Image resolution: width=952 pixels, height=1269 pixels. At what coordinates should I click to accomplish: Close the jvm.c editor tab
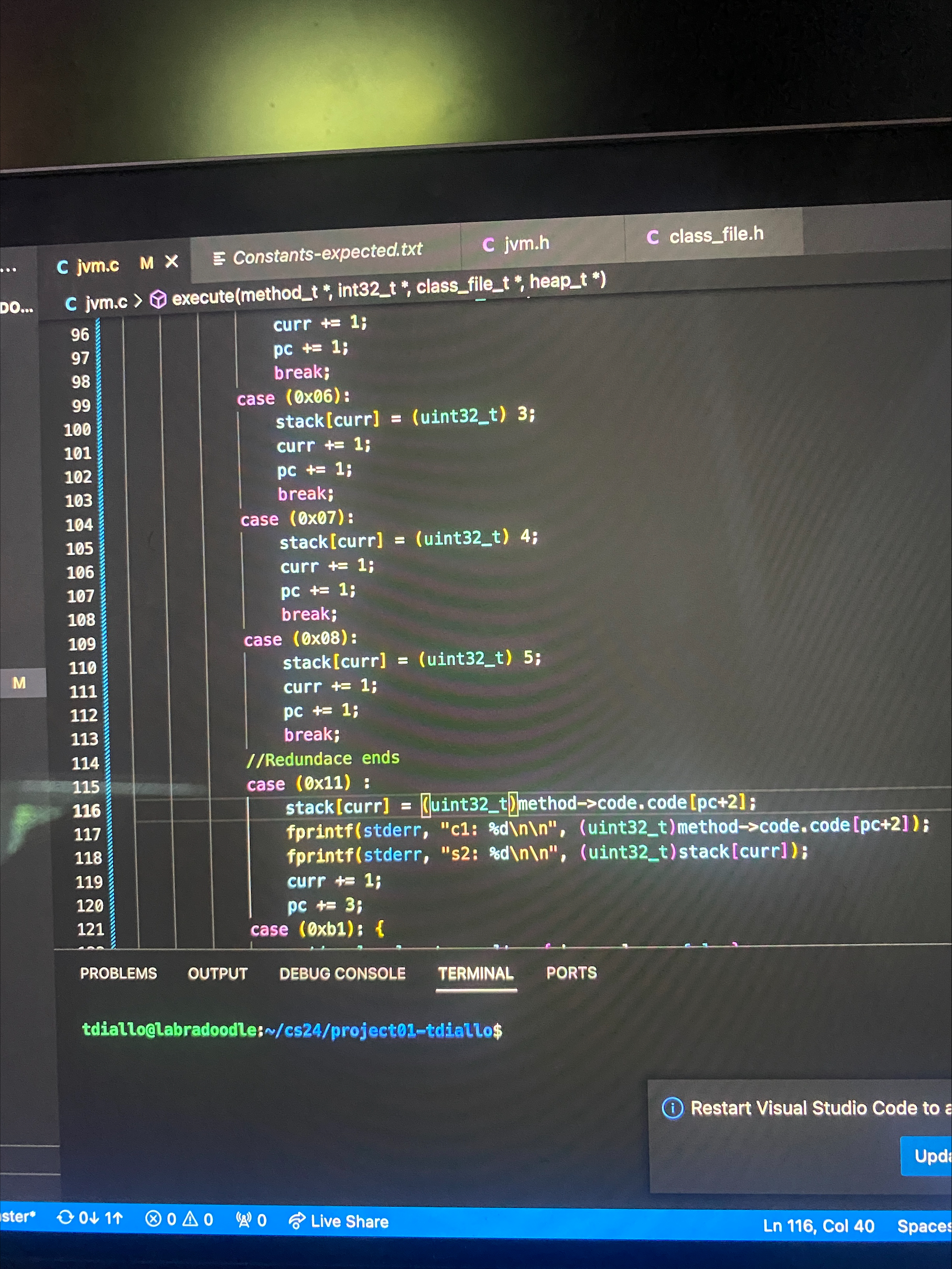tap(171, 262)
